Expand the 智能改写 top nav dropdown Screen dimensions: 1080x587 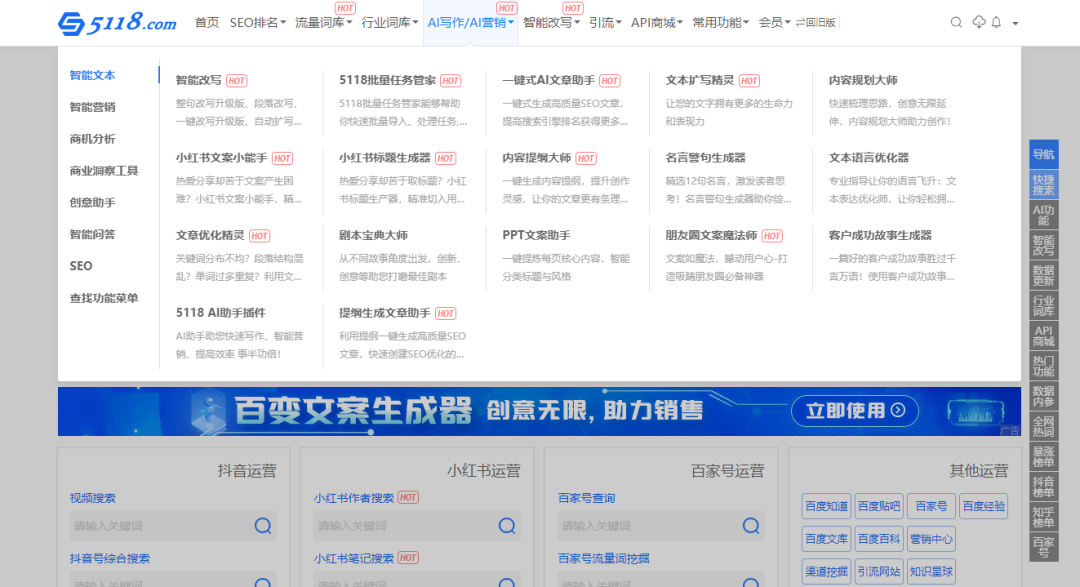coord(551,23)
